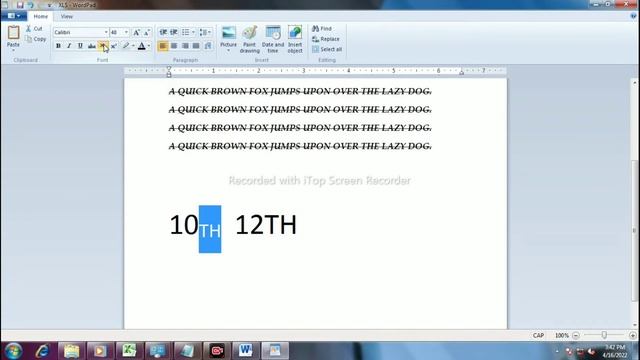This screenshot has width=640, height=360.
Task: Toggle Italic formatting
Action: click(69, 46)
